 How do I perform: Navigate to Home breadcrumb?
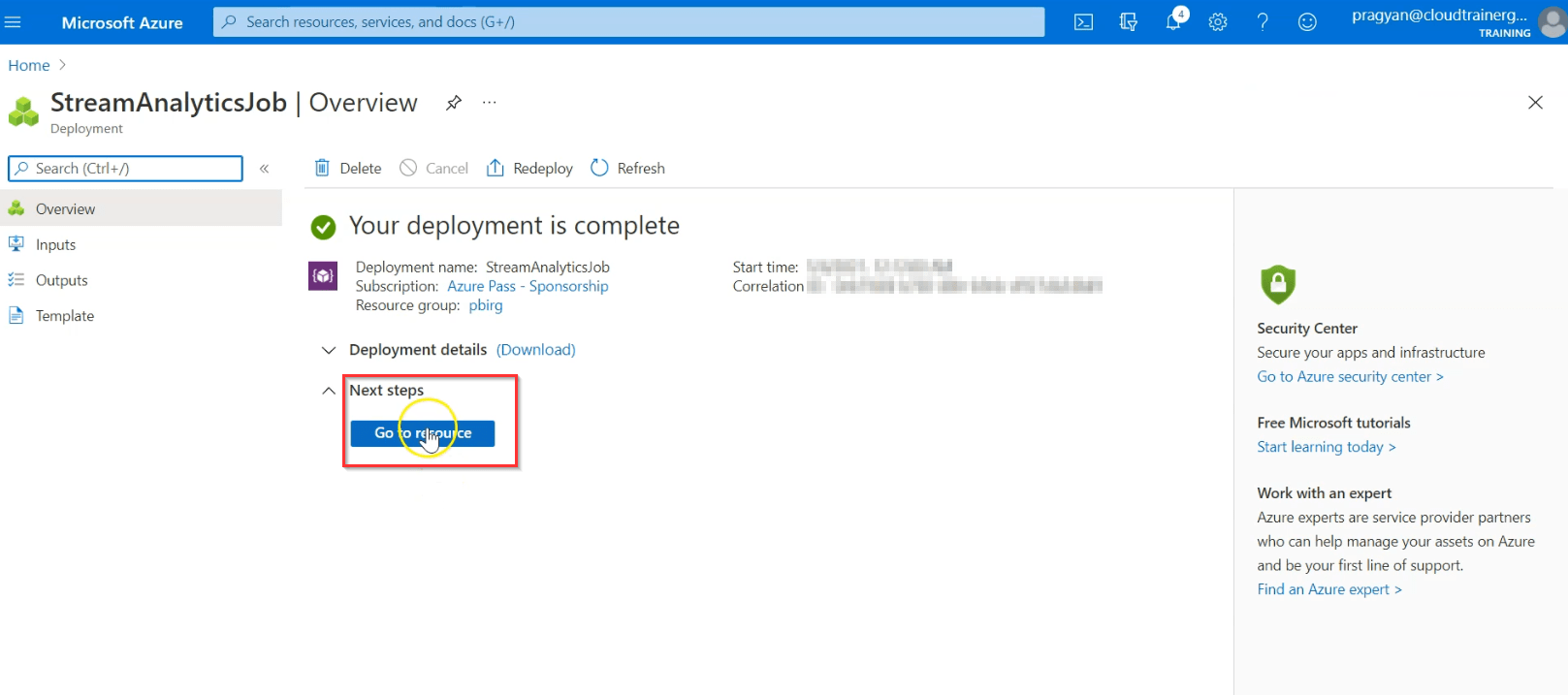[x=29, y=66]
